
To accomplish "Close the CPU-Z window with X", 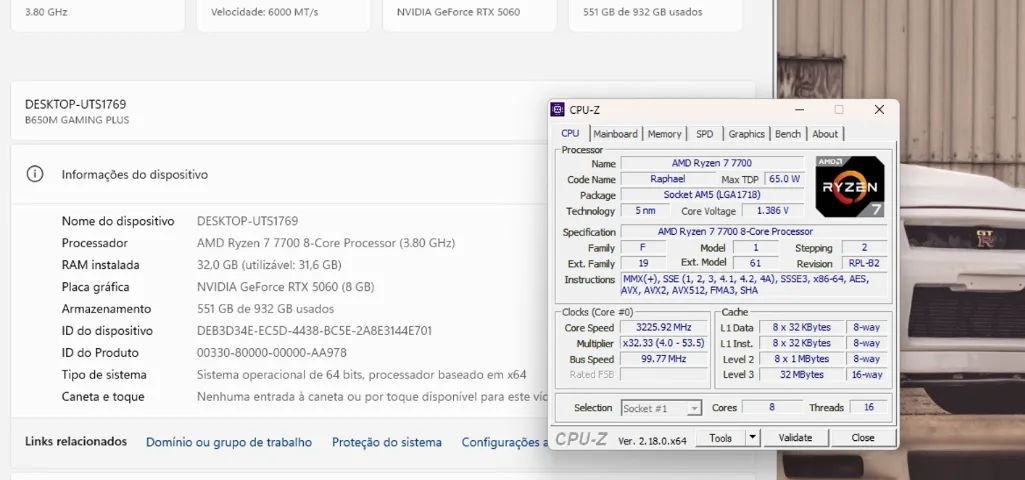I will click(879, 110).
